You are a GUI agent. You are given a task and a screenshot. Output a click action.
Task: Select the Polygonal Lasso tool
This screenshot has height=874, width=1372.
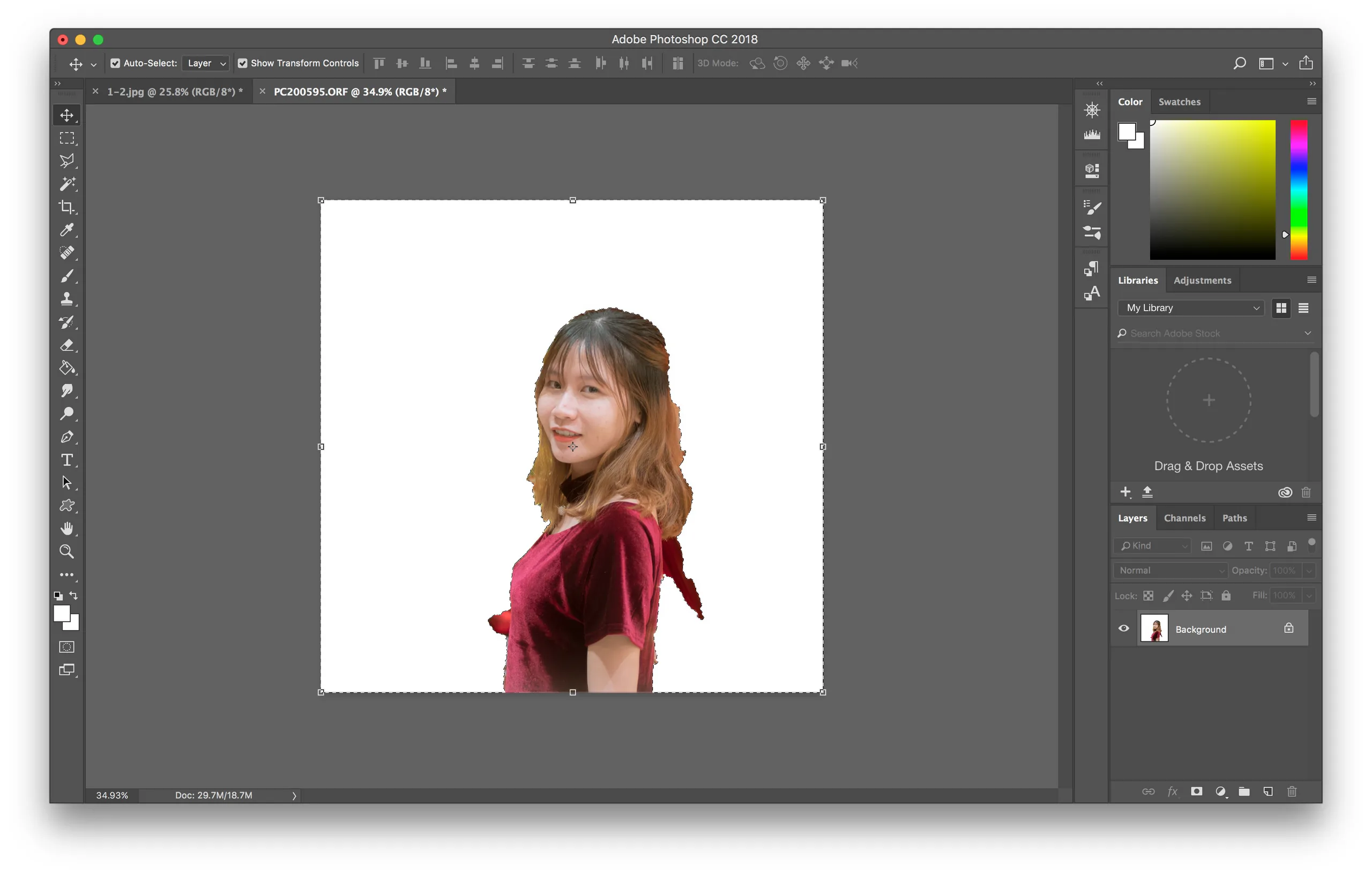pyautogui.click(x=66, y=161)
